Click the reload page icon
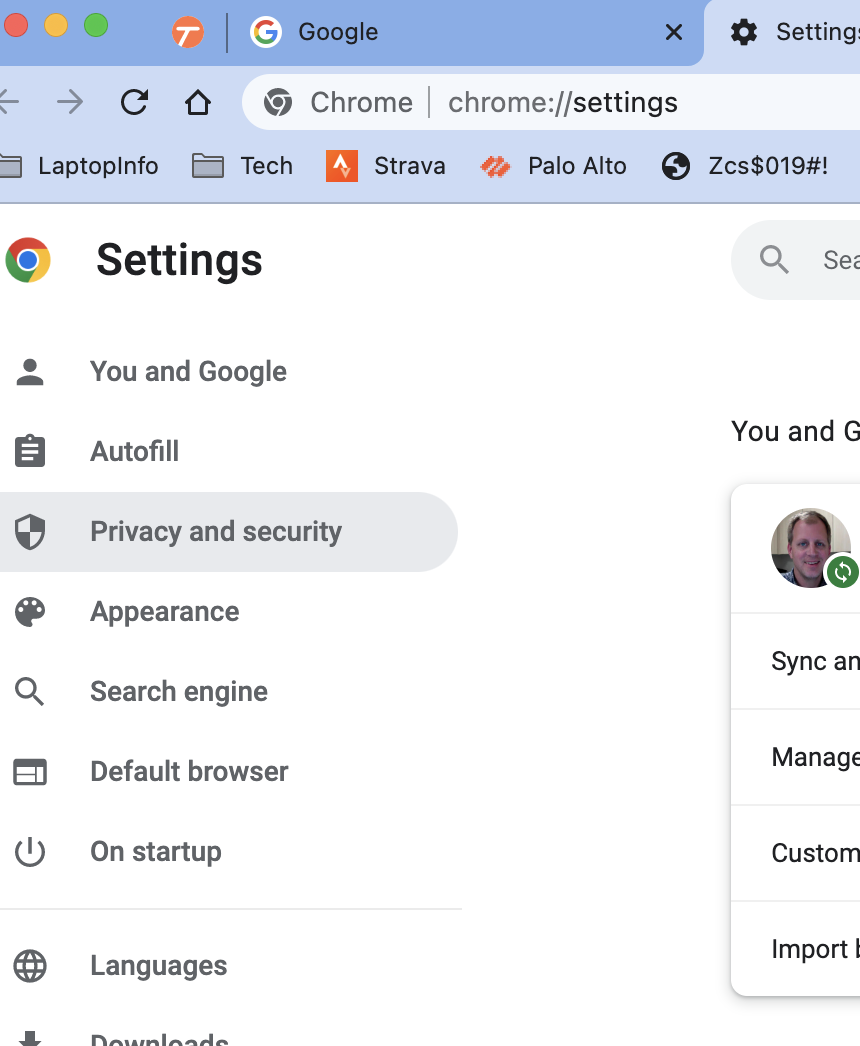 tap(134, 103)
